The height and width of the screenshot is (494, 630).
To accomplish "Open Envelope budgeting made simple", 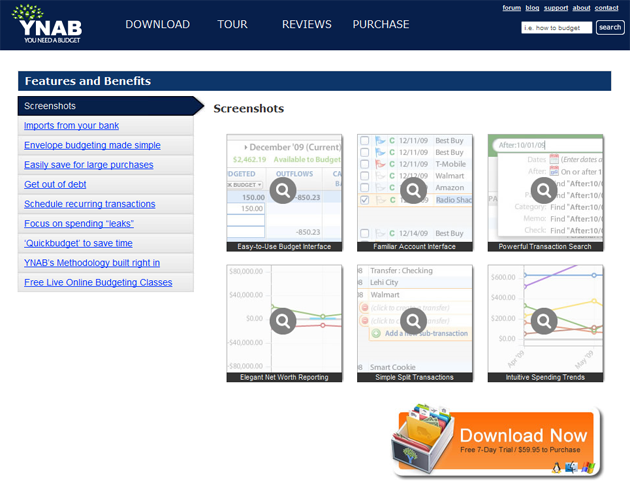I will point(92,145).
